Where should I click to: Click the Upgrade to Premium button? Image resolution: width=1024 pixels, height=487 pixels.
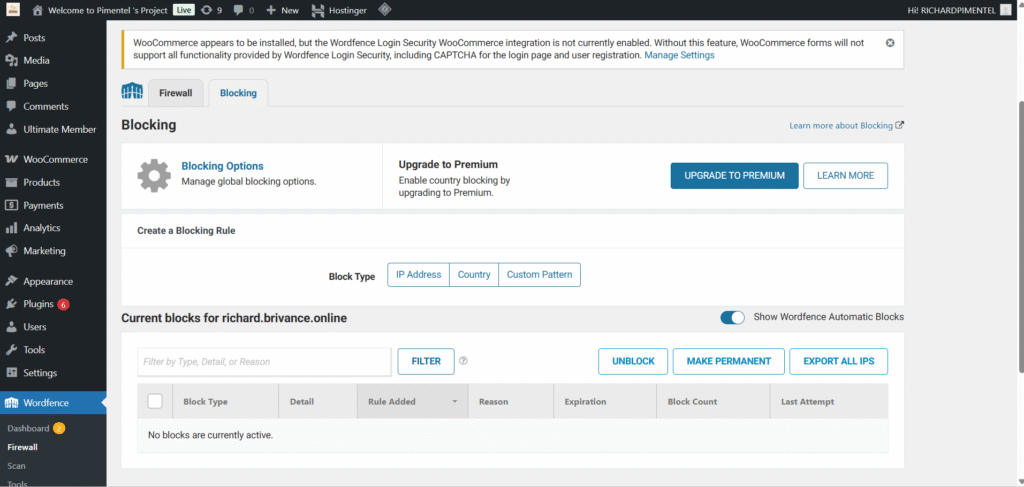(x=734, y=175)
